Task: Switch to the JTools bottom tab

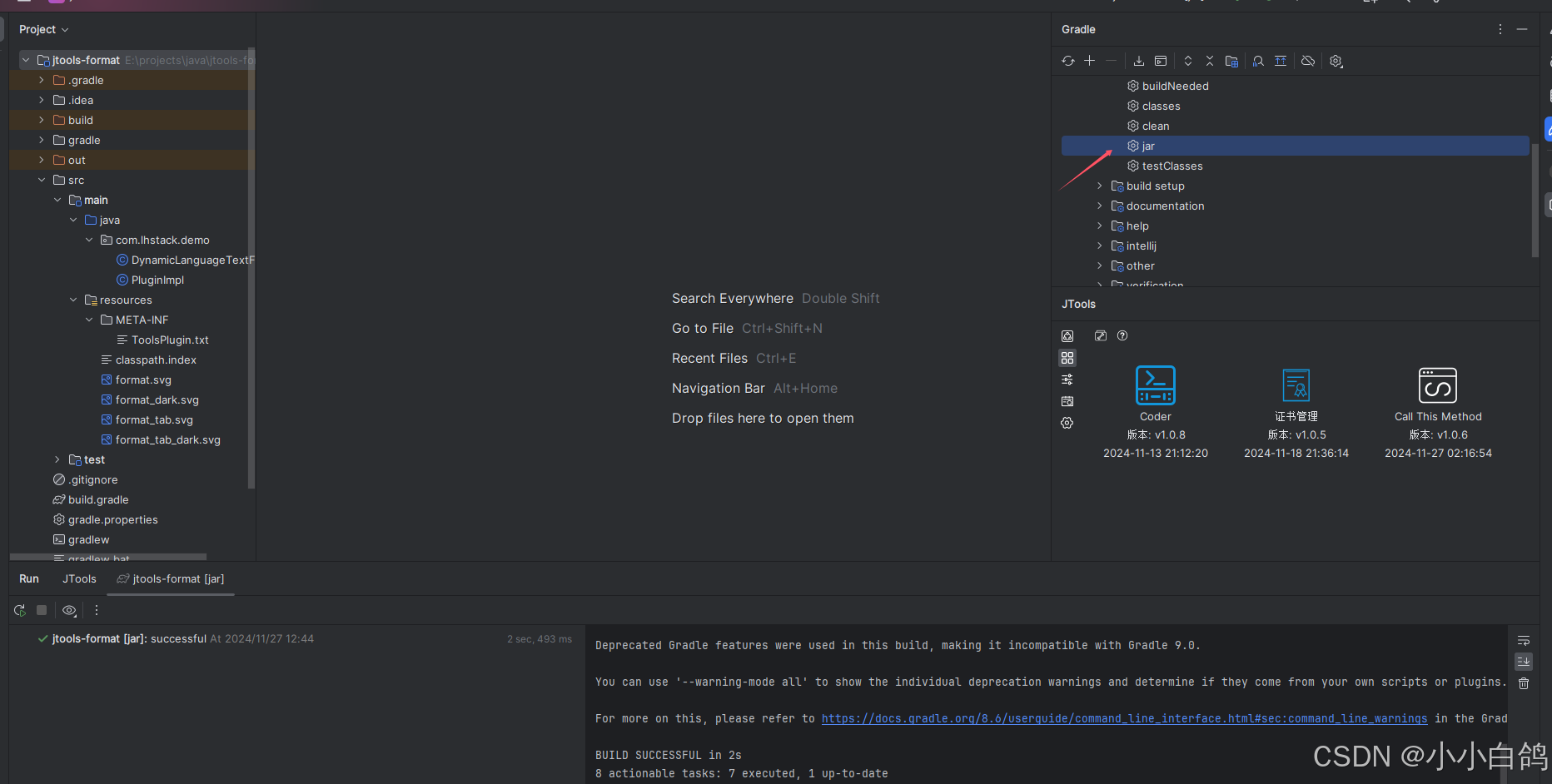Action: 79,578
